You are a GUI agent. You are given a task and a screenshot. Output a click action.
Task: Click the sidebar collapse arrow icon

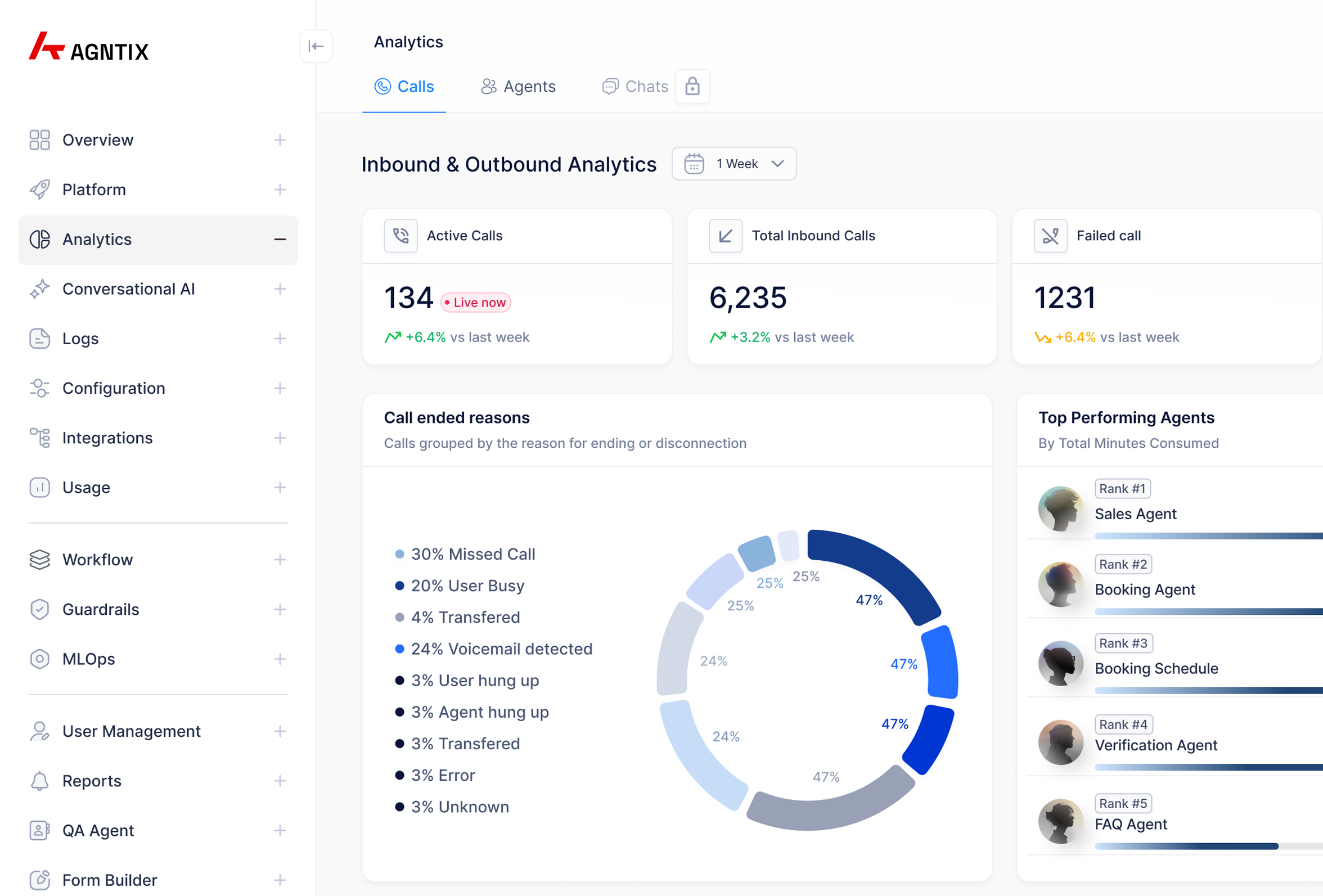click(316, 46)
